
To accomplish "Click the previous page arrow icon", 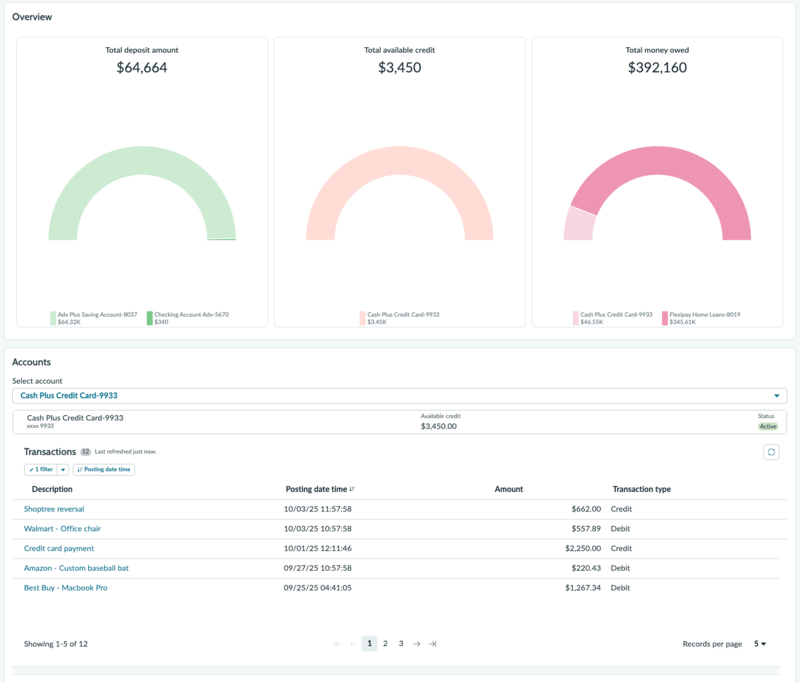I will pyautogui.click(x=353, y=644).
